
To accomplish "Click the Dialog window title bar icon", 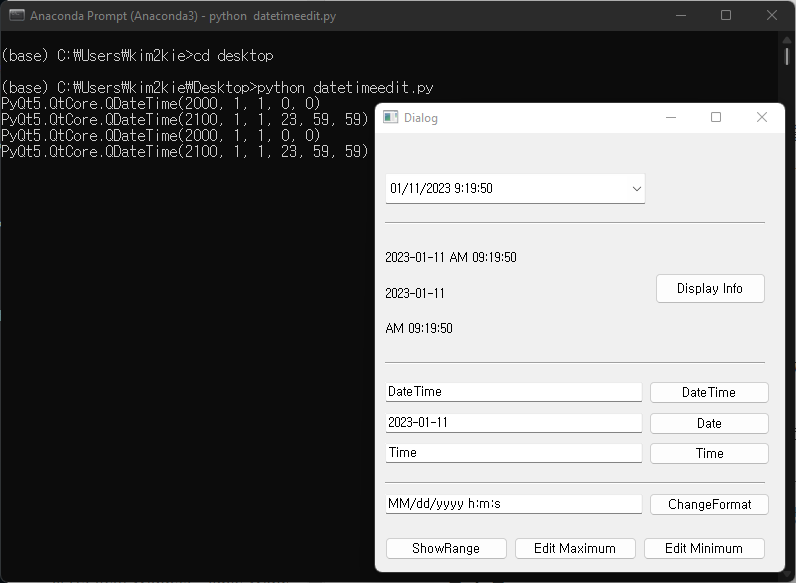I will (390, 117).
